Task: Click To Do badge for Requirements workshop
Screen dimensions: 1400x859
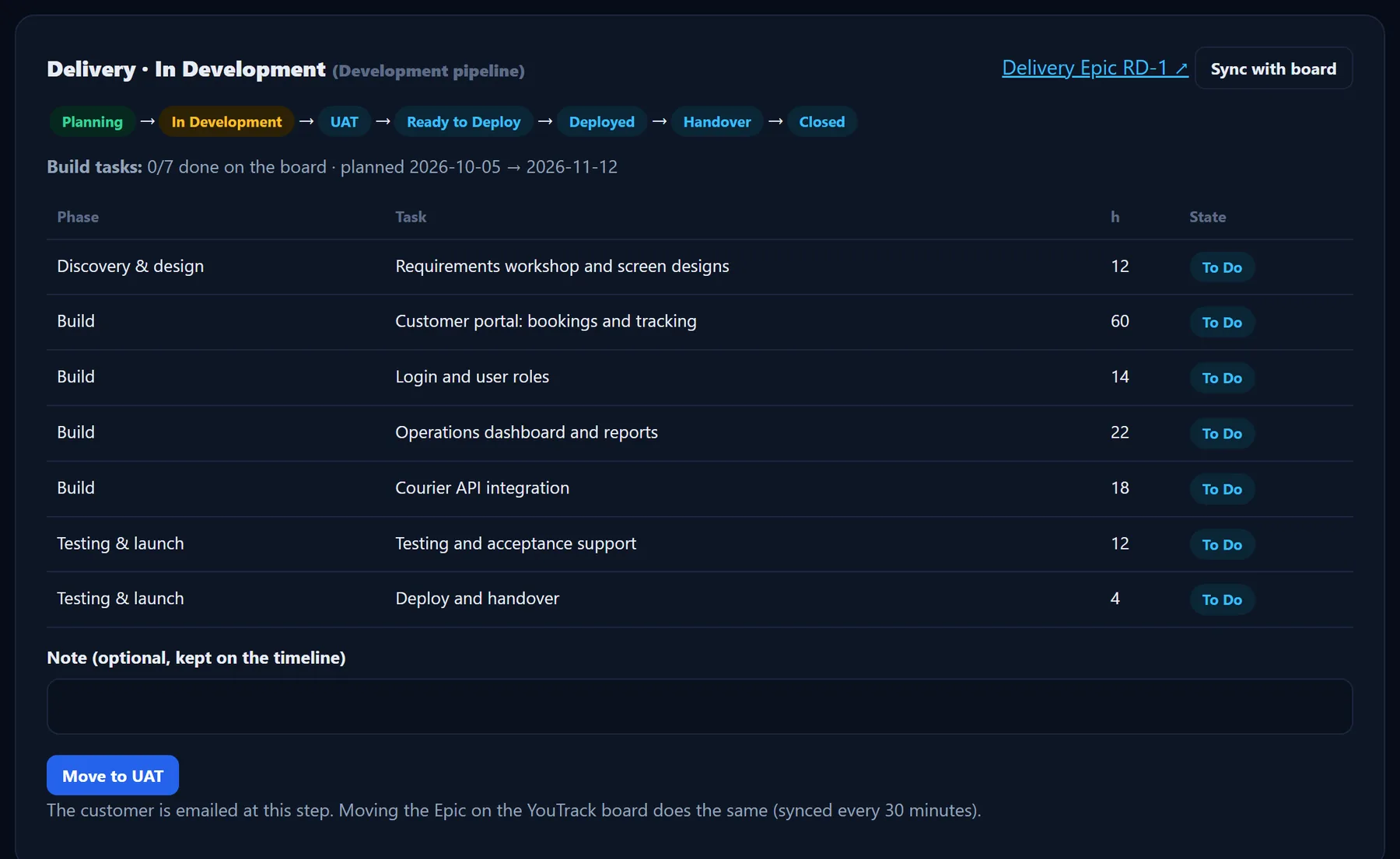Action: tap(1222, 267)
